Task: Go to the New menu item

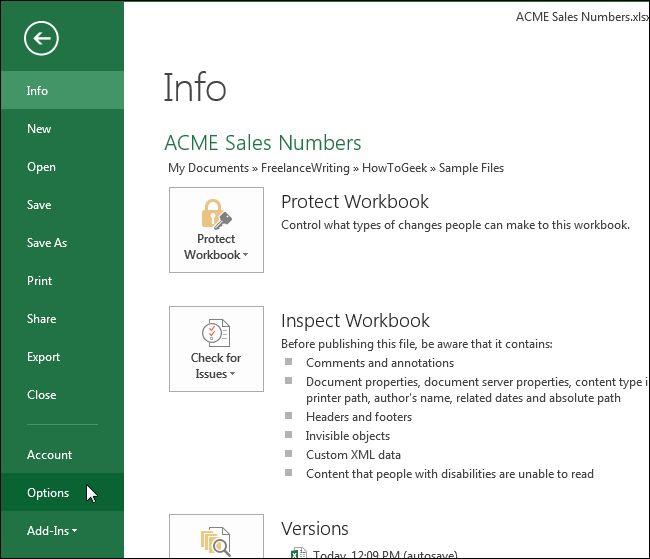Action: [39, 129]
